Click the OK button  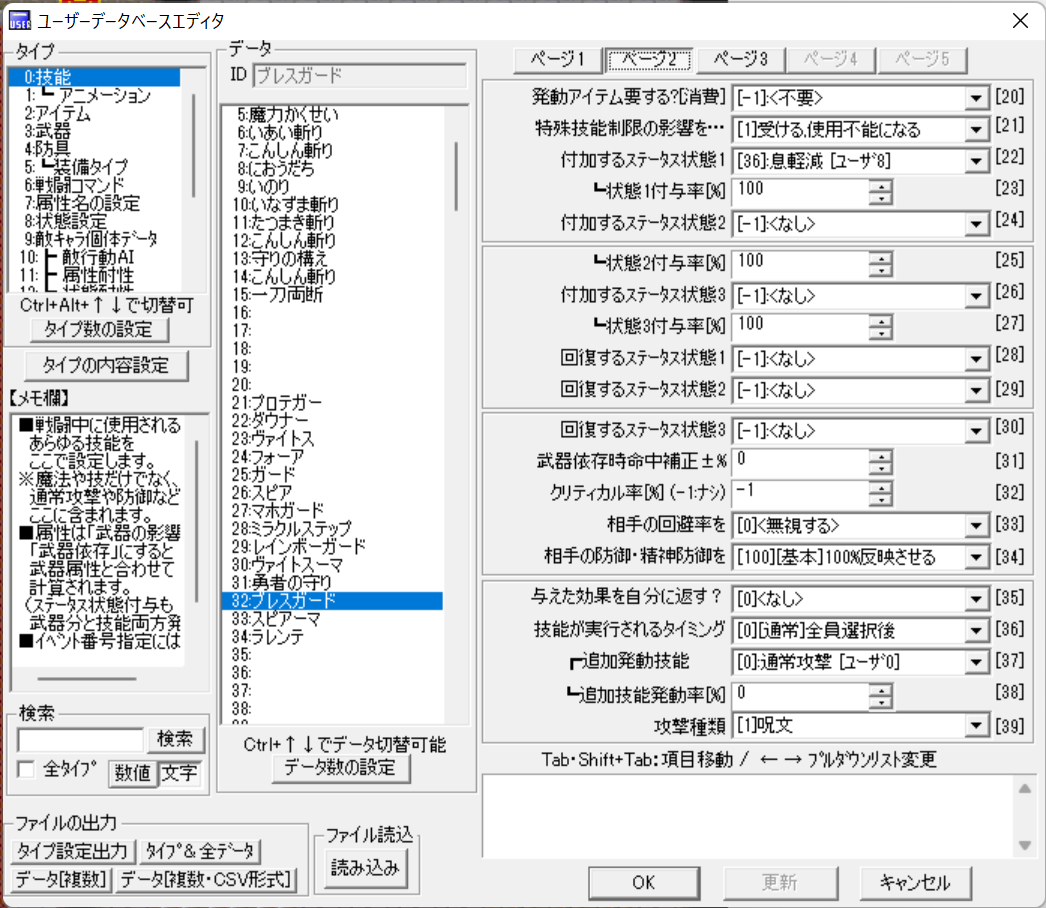coord(644,883)
